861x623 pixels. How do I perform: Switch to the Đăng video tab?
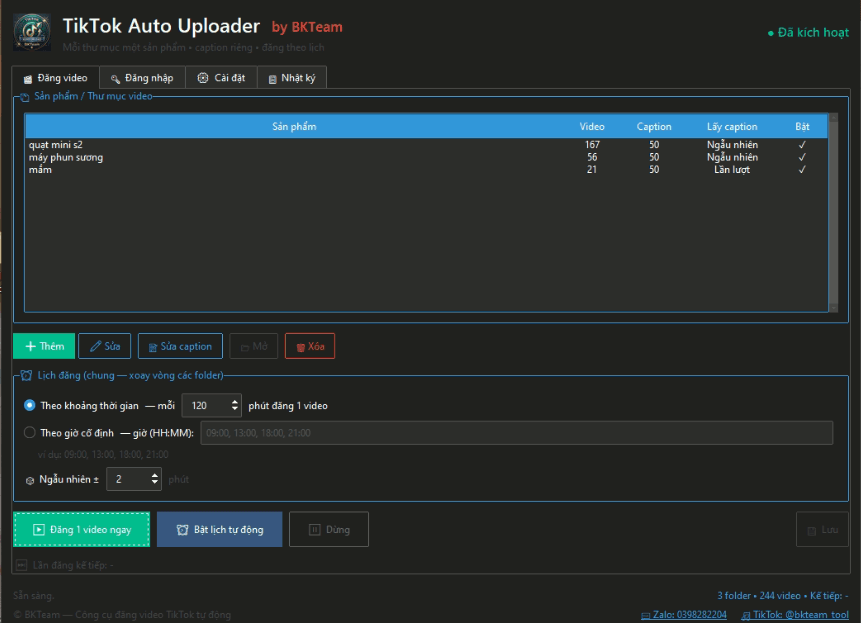[x=55, y=78]
